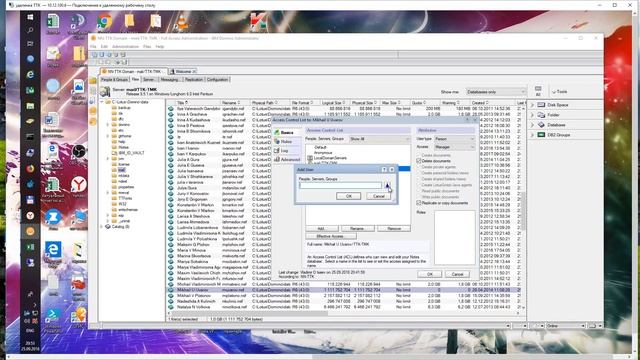
Task: Expand the domino folder in tree
Action: (108, 124)
